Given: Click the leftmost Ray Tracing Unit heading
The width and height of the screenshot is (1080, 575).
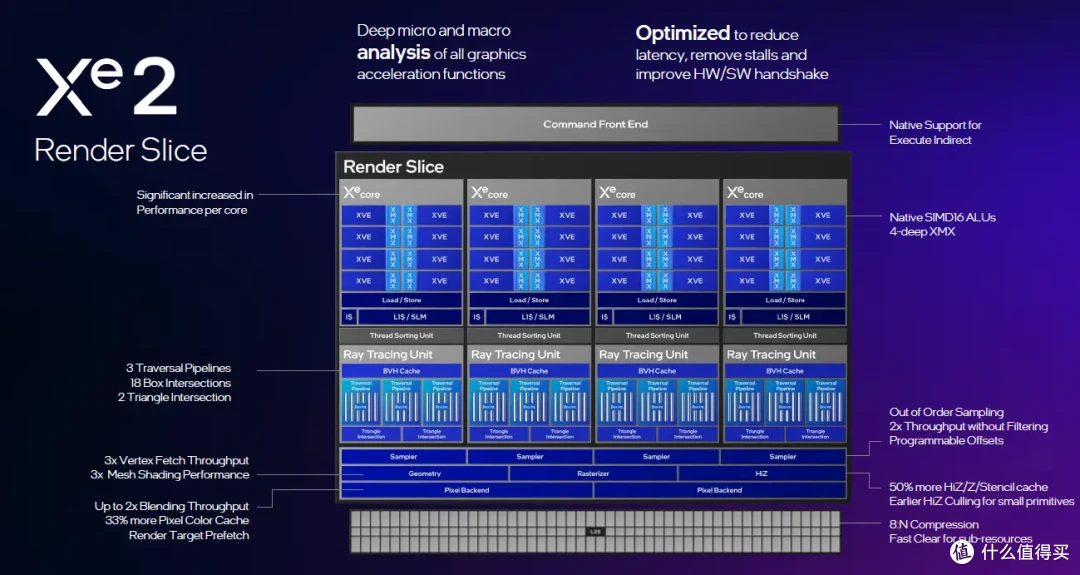Looking at the screenshot, I should 388,355.
